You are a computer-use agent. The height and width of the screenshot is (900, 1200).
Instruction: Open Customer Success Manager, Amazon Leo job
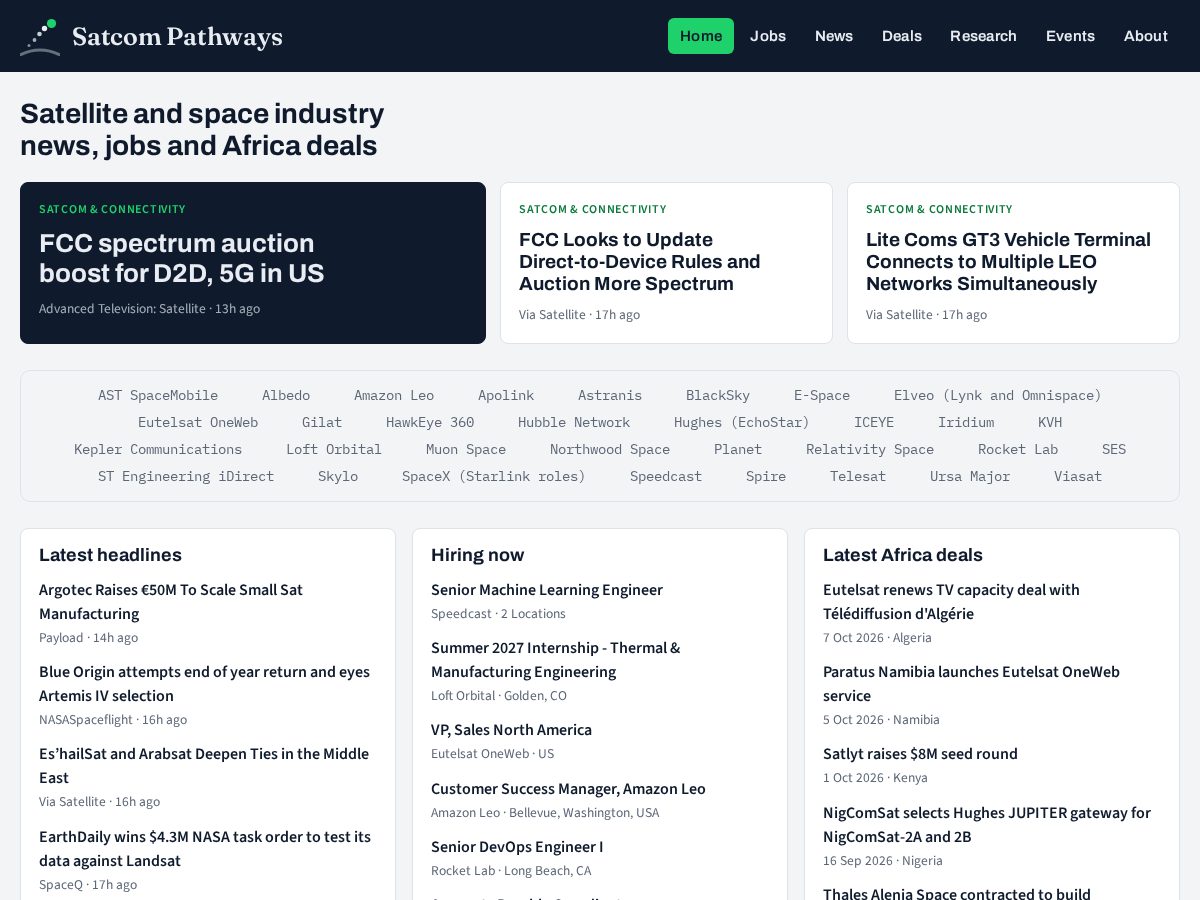tap(568, 789)
